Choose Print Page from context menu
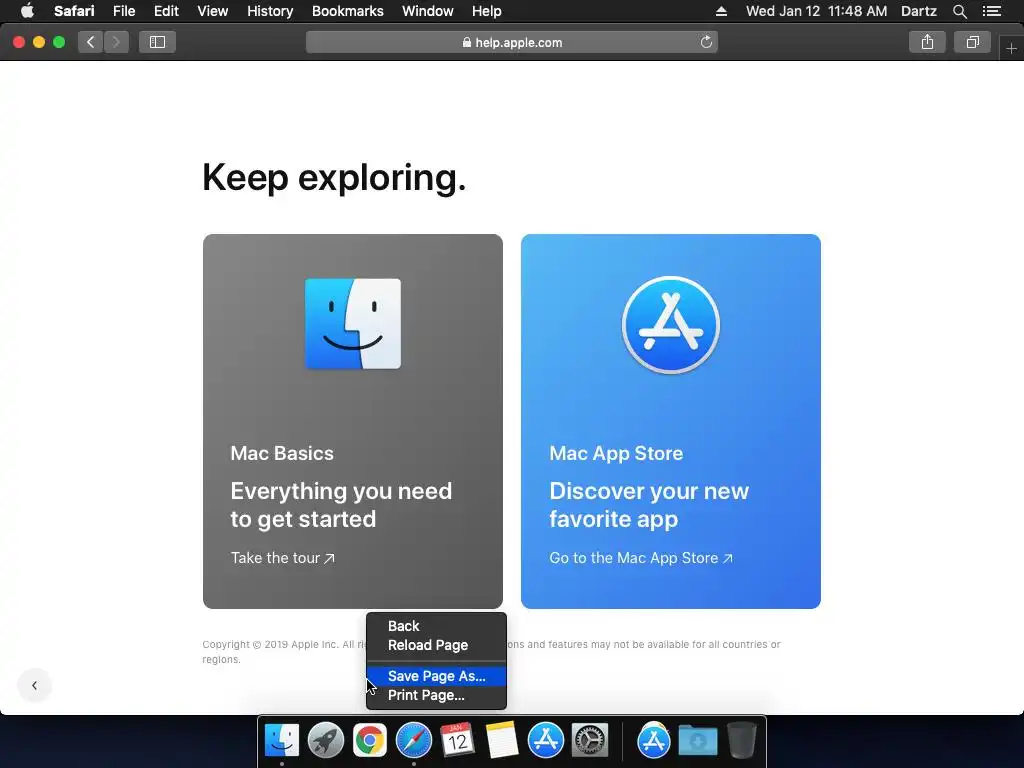This screenshot has height=768, width=1024. coord(436,696)
